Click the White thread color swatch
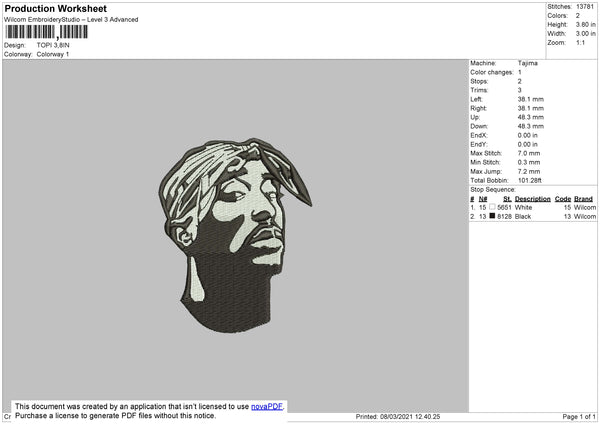 (492, 207)
